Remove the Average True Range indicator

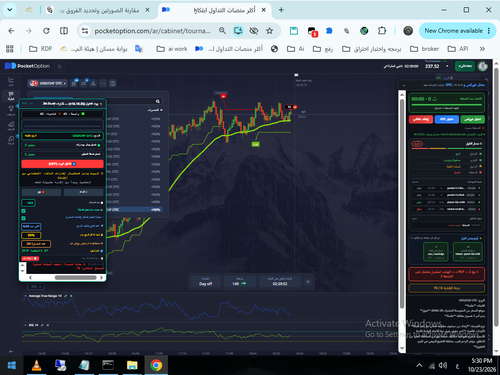pos(71,296)
